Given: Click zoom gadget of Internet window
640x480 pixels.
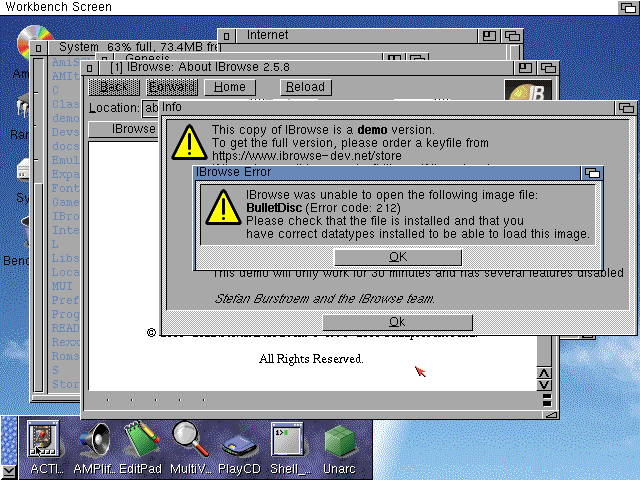Looking at the screenshot, I should 489,36.
